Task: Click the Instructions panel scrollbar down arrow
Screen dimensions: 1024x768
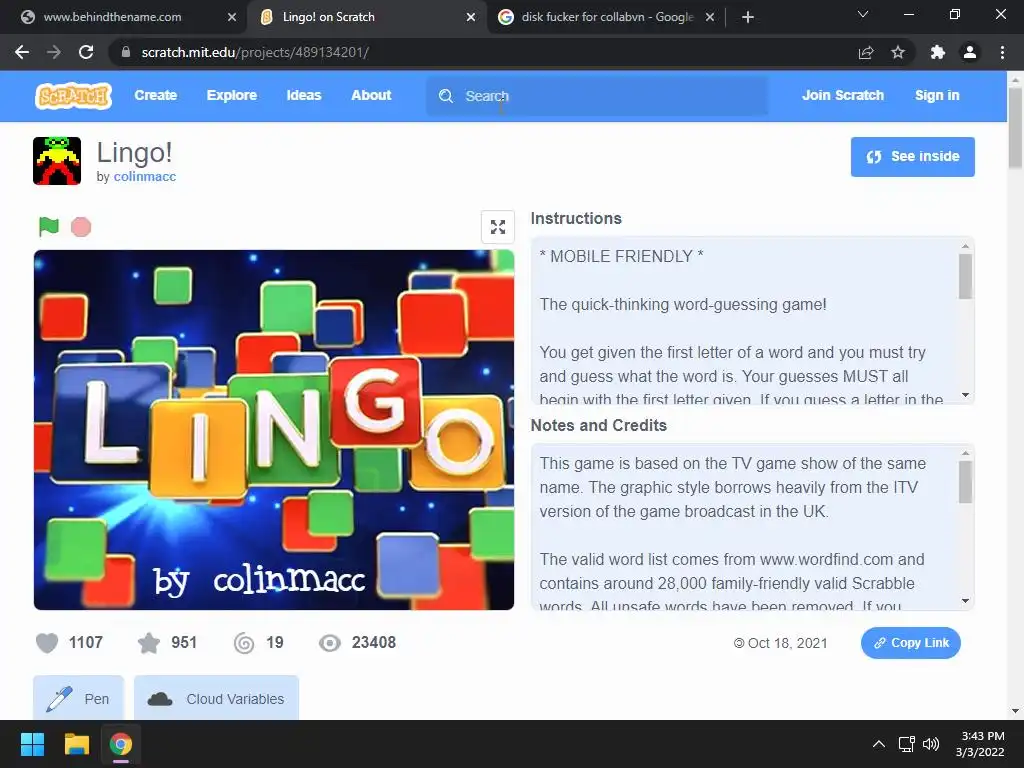Action: (965, 395)
